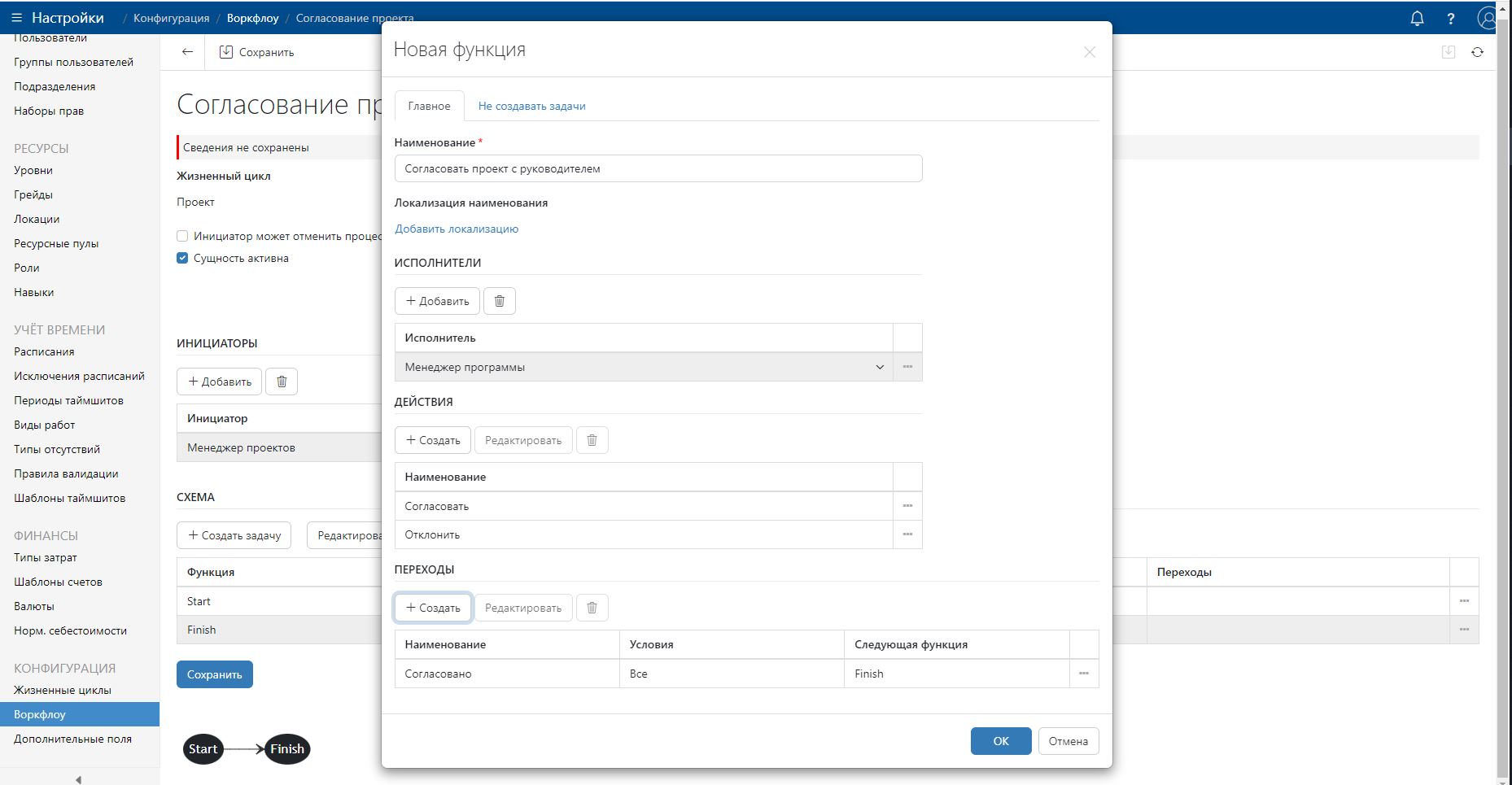
Task: Select Согласовать row in actions table
Action: point(644,506)
